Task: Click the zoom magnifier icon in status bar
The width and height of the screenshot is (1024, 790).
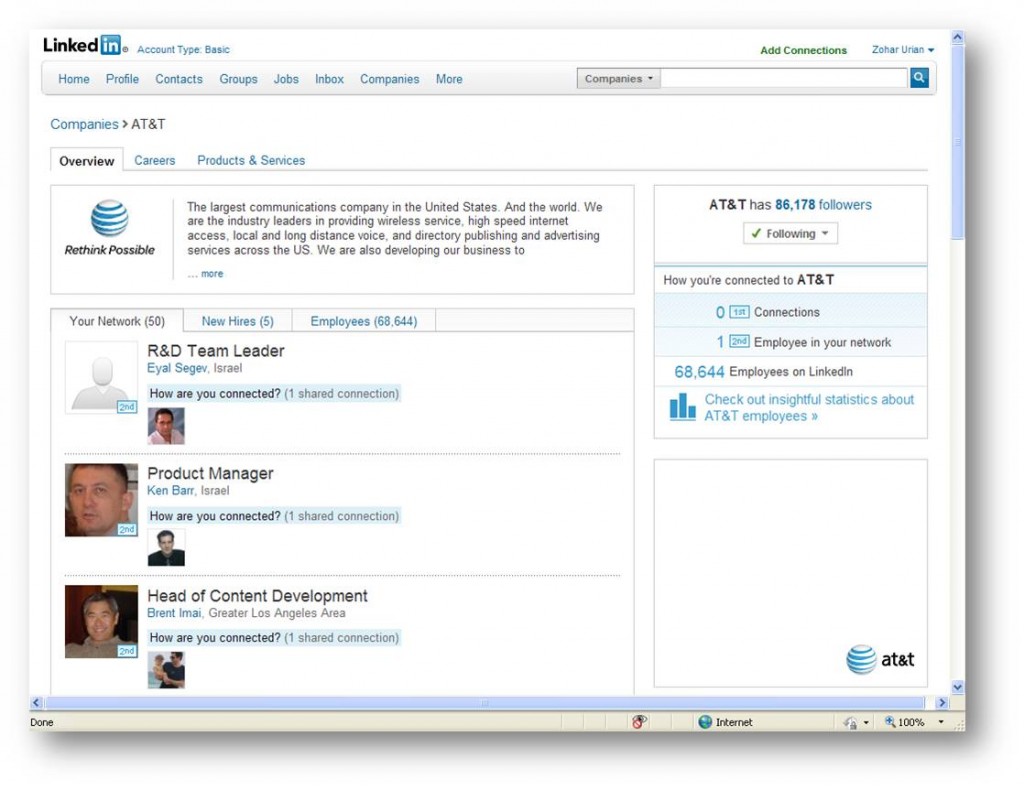Action: point(889,721)
